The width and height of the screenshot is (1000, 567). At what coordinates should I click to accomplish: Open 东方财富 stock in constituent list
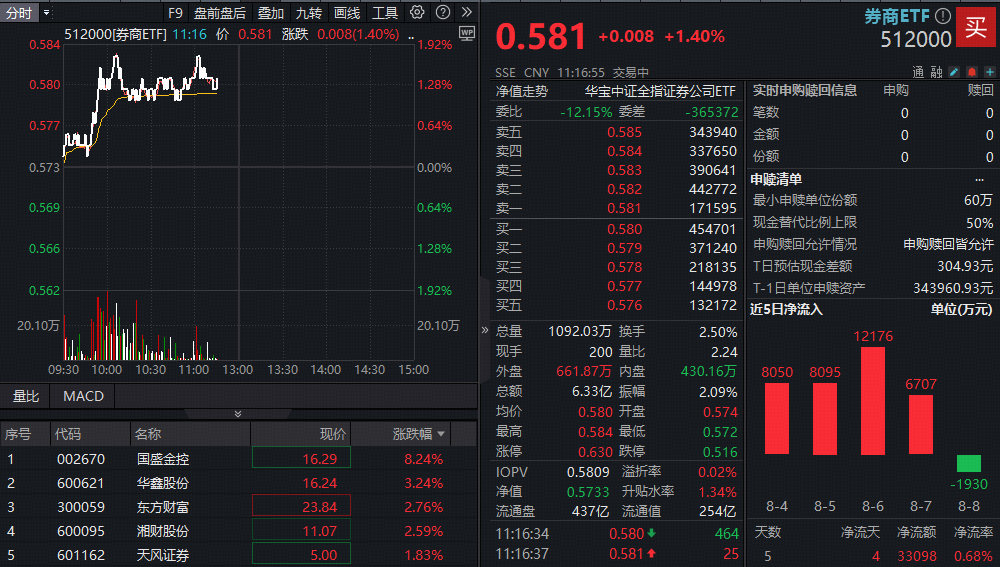162,507
